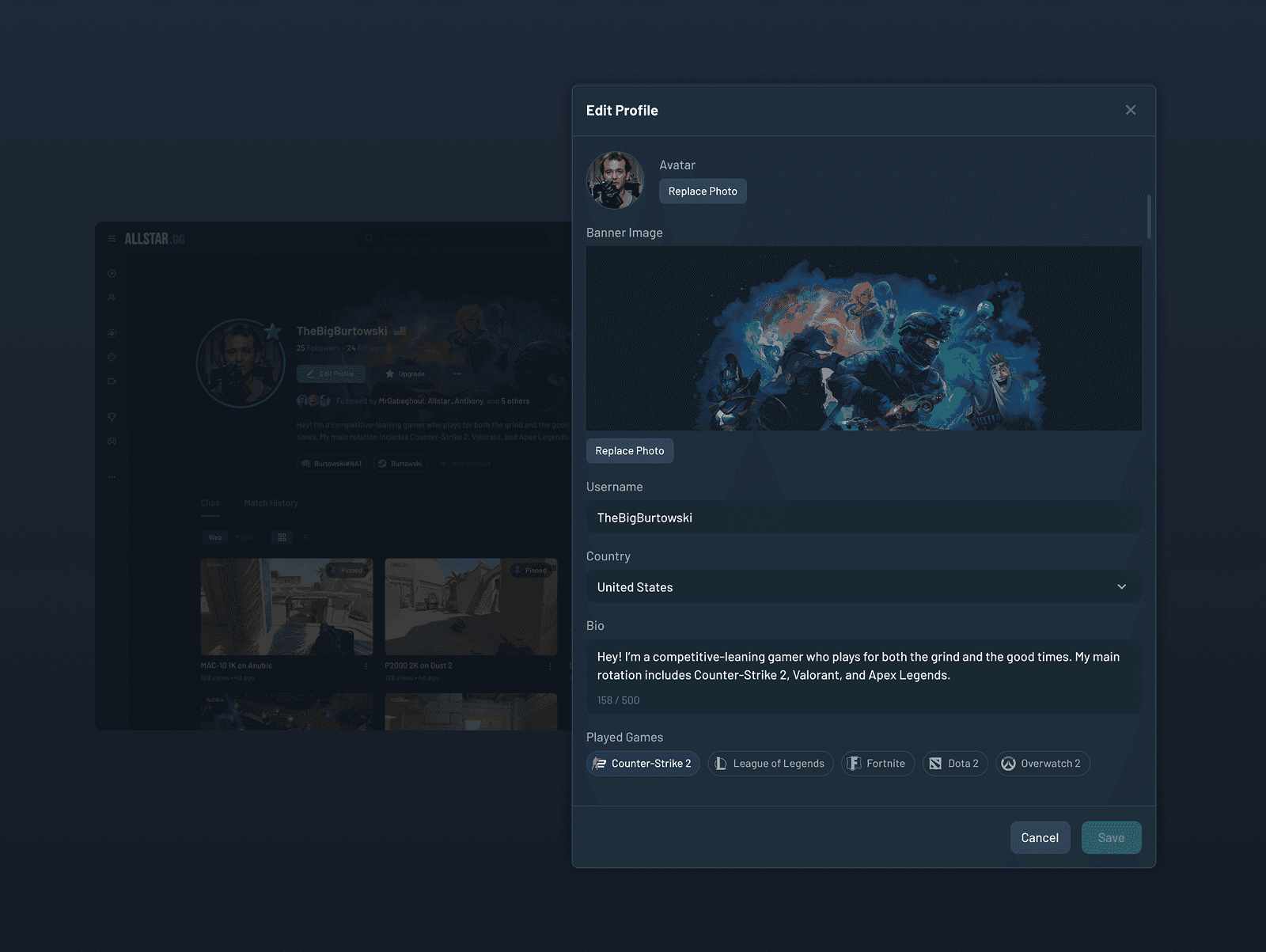This screenshot has height=952, width=1266.
Task: Click the sidebar three-dots more icon
Action: click(x=112, y=477)
